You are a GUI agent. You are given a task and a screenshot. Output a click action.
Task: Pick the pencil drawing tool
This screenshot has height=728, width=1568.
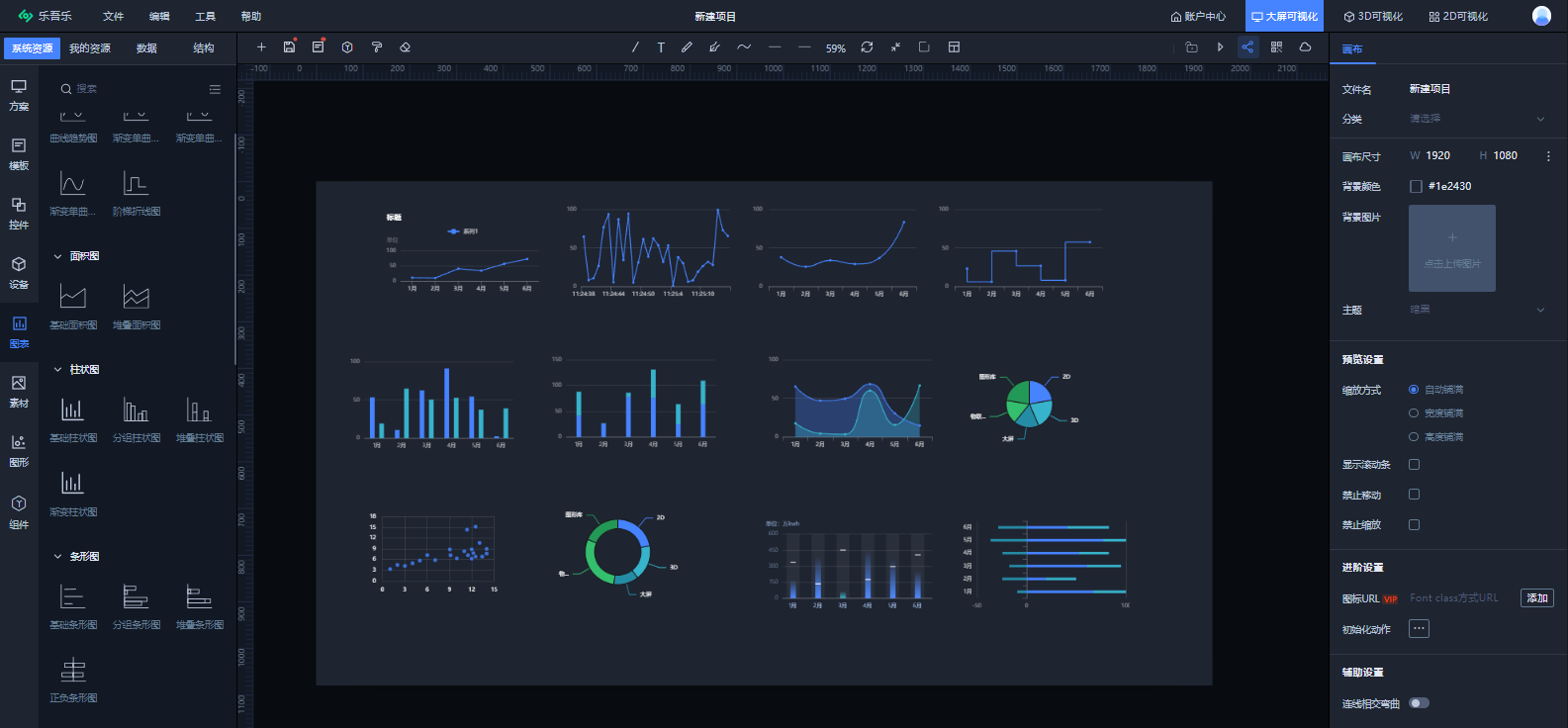687,47
